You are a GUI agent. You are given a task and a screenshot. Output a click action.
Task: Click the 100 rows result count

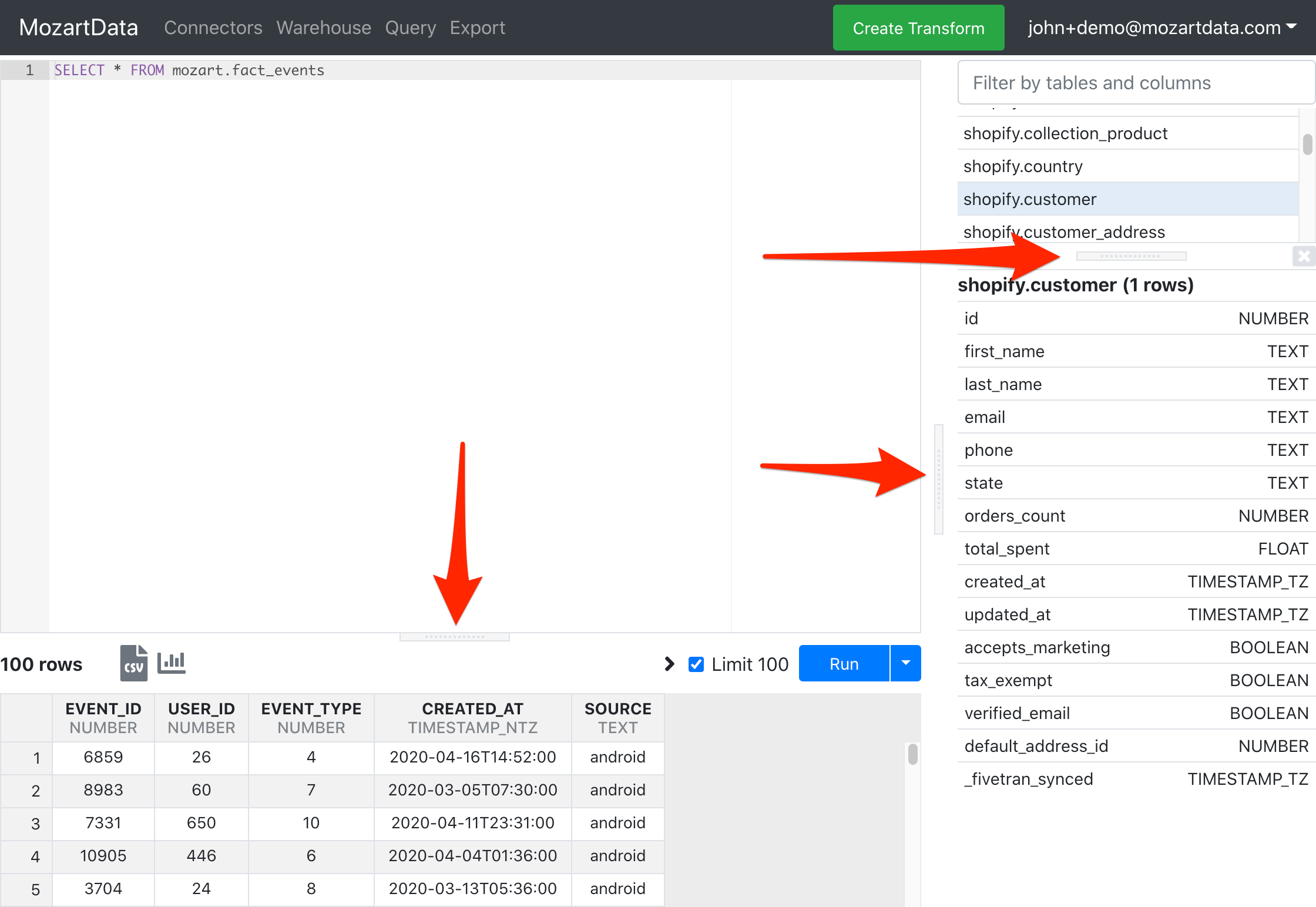pos(41,664)
